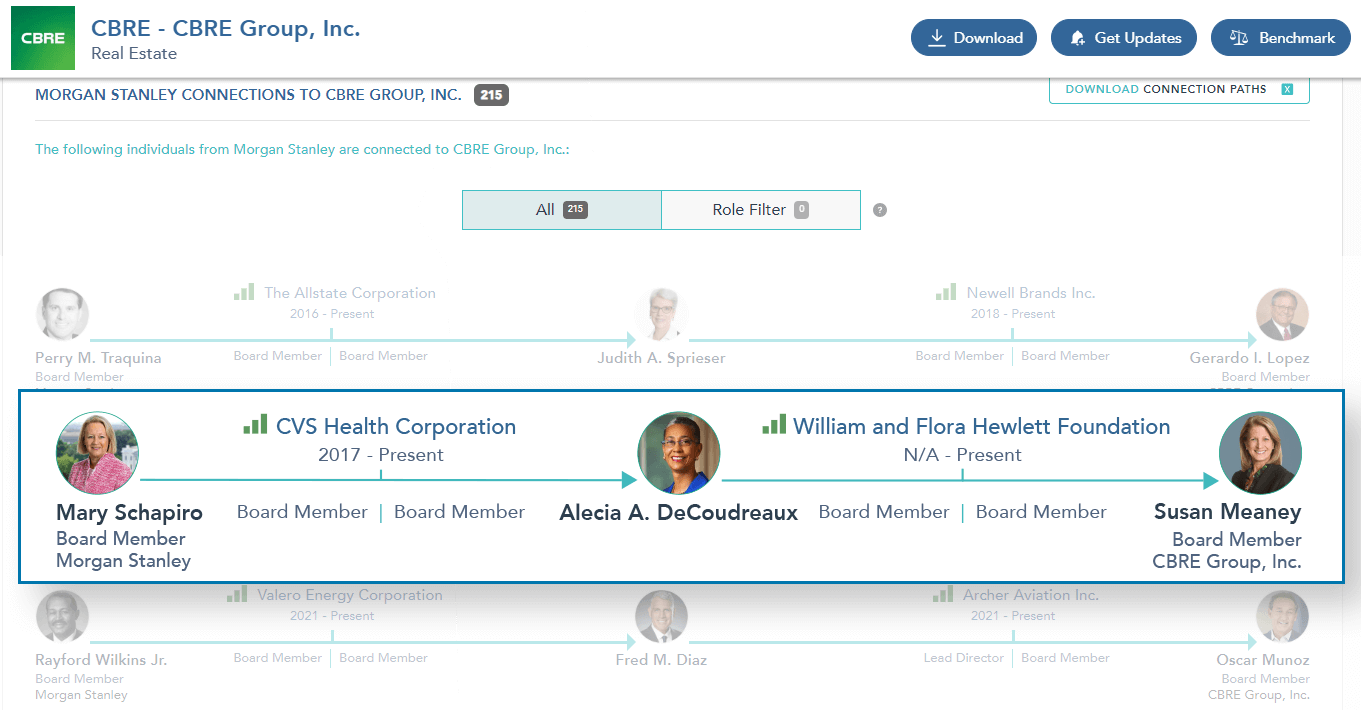Open the Benchmark button
Screen dimensions: 1361x710
pos(1280,38)
